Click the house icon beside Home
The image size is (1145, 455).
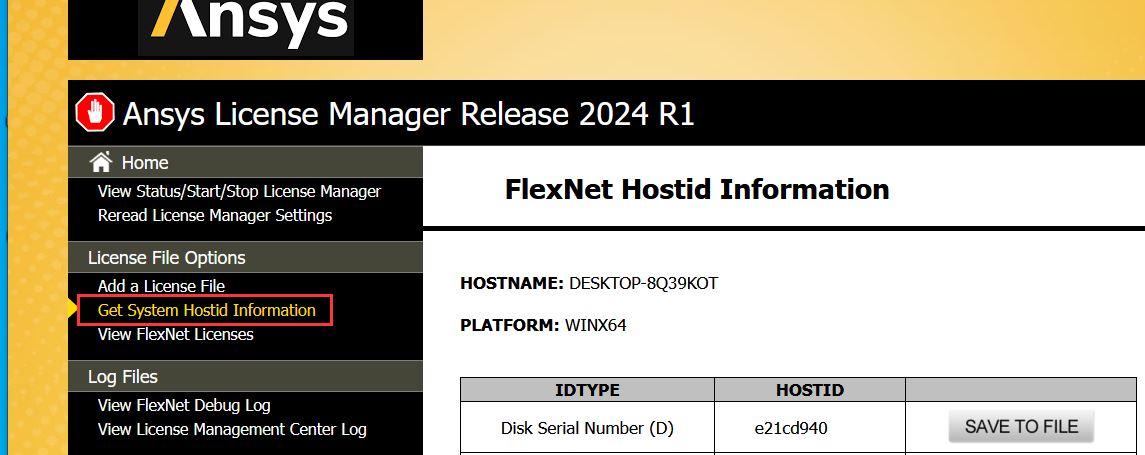tap(100, 162)
